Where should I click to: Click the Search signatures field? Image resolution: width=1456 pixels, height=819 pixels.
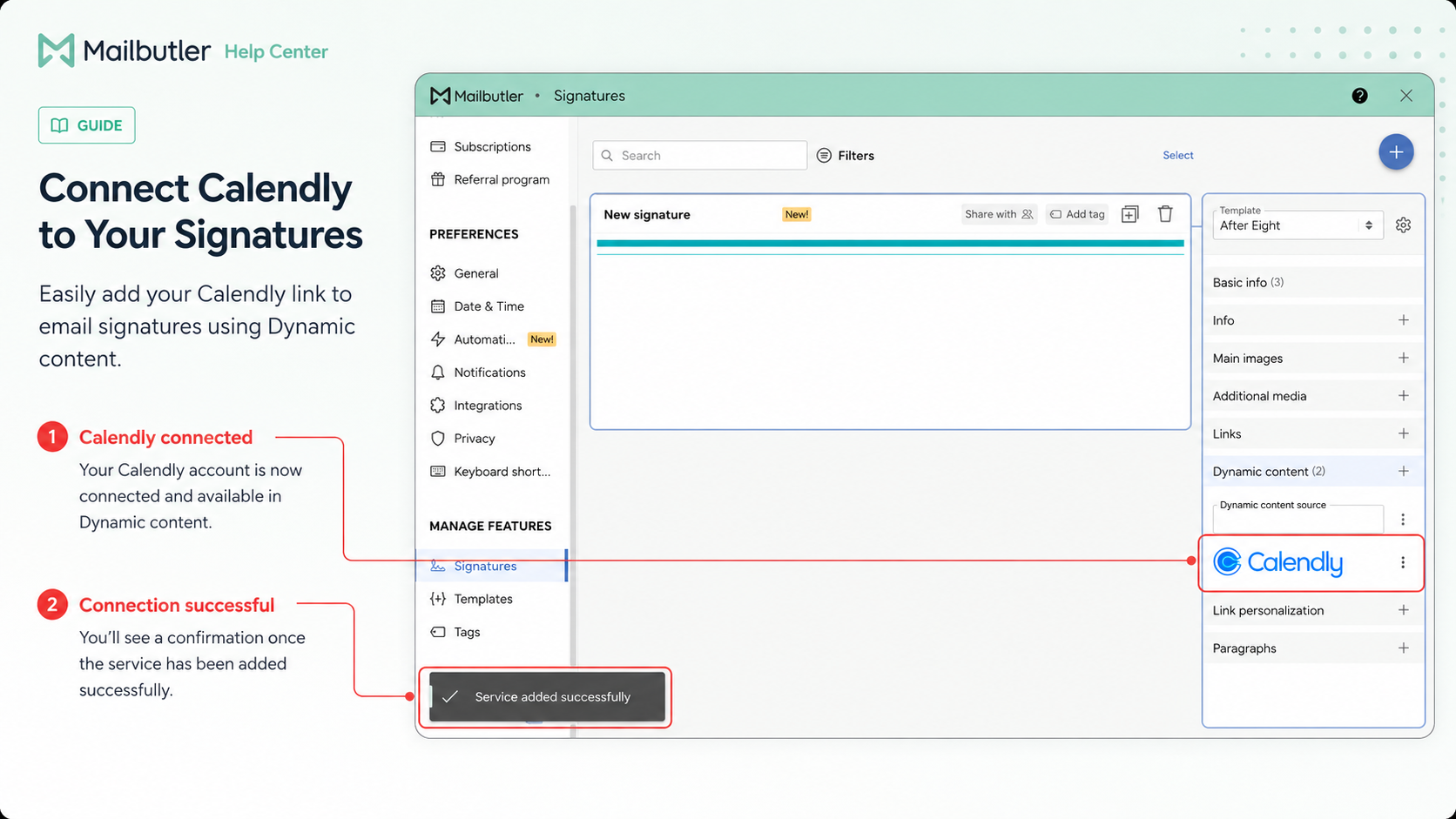(700, 155)
